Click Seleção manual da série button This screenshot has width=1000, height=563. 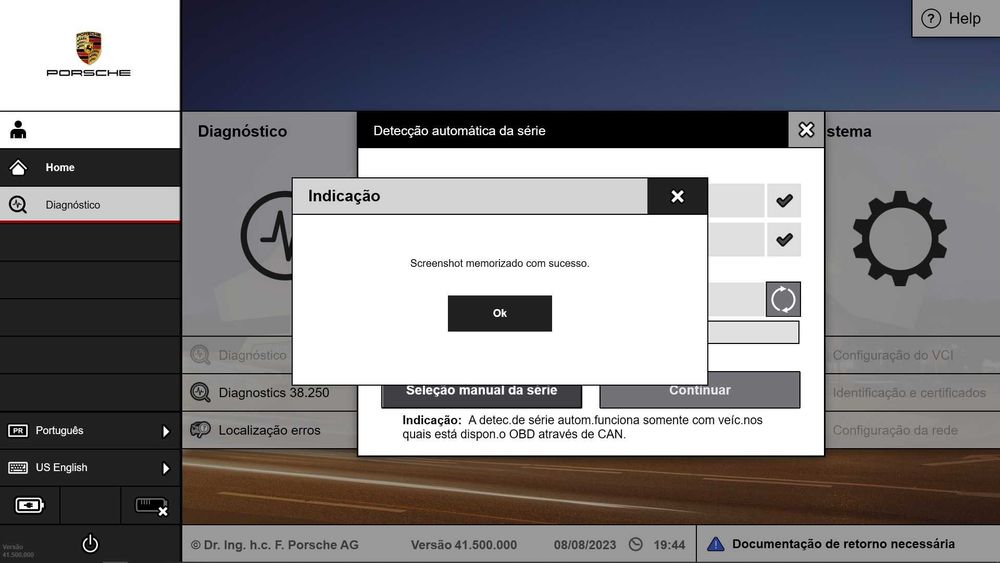pos(482,395)
